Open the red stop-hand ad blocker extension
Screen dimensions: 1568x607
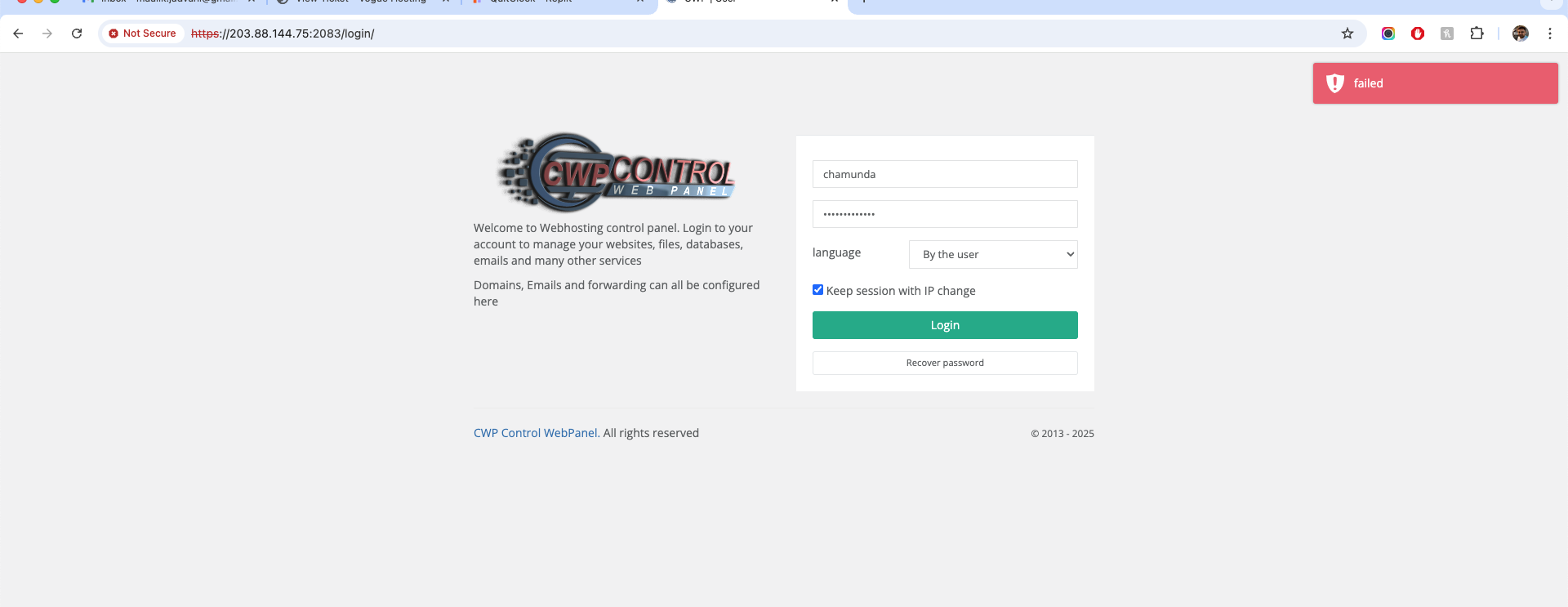[x=1418, y=33]
